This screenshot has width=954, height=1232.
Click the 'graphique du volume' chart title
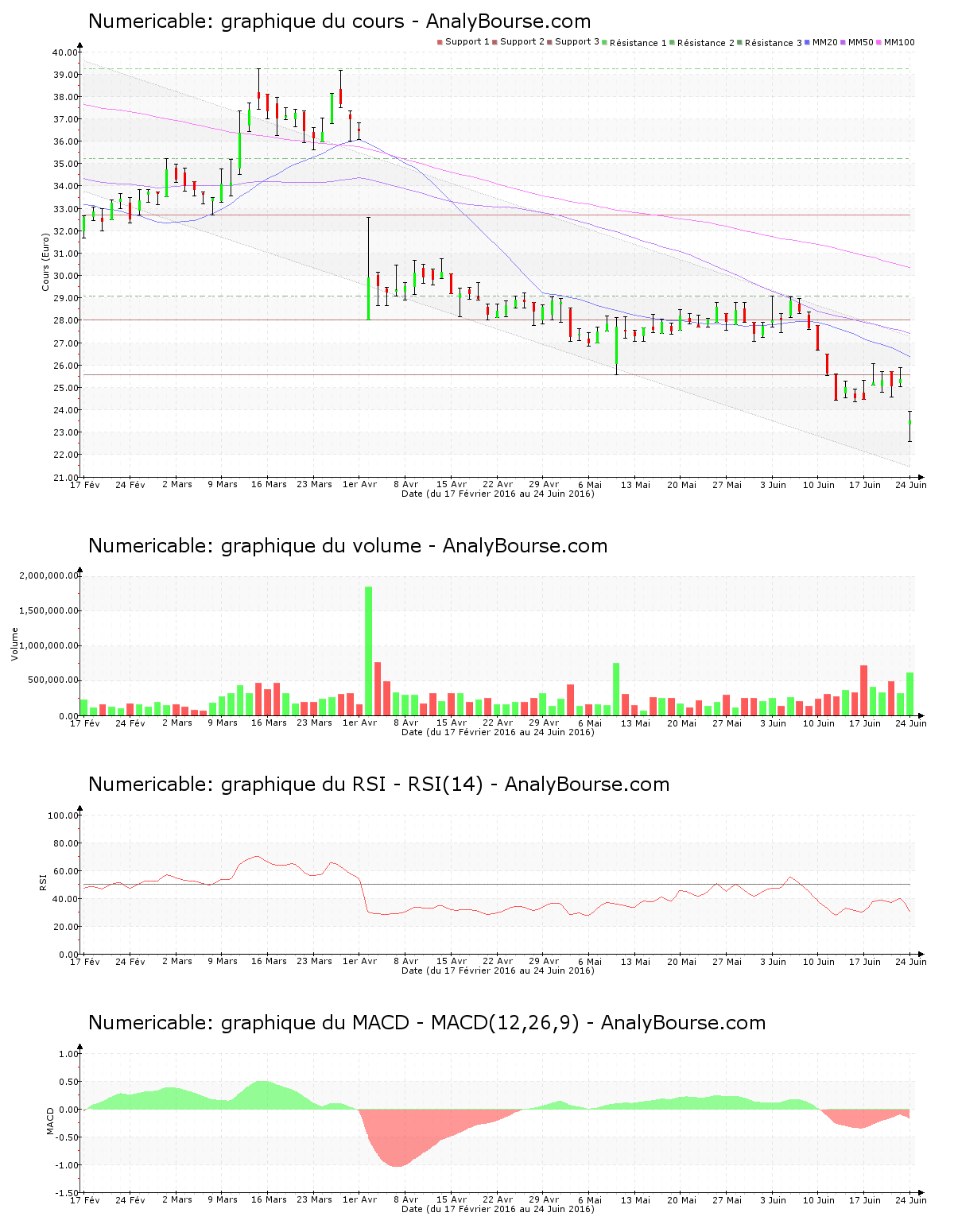tap(348, 546)
